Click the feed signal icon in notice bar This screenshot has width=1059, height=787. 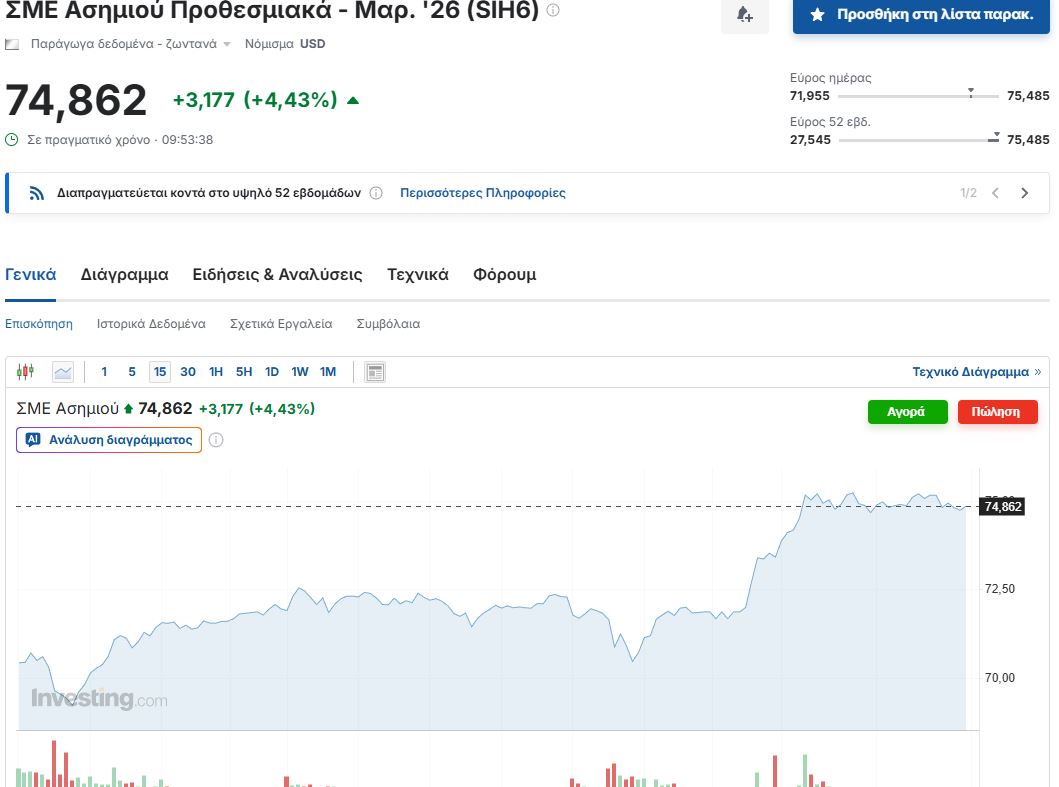(37, 193)
